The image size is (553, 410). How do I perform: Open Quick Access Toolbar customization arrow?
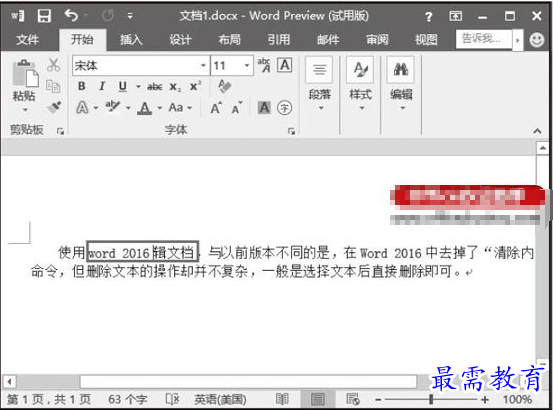[130, 16]
